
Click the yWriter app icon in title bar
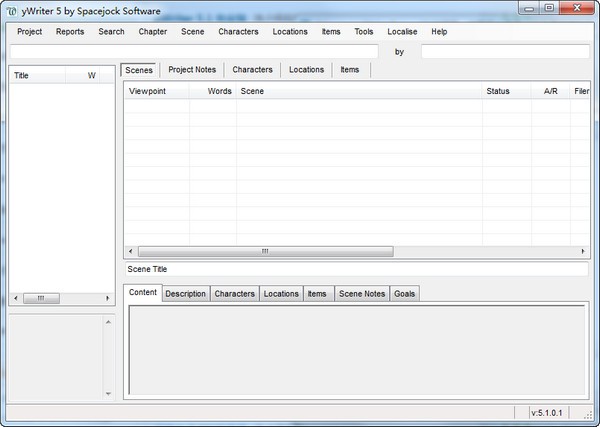point(12,11)
